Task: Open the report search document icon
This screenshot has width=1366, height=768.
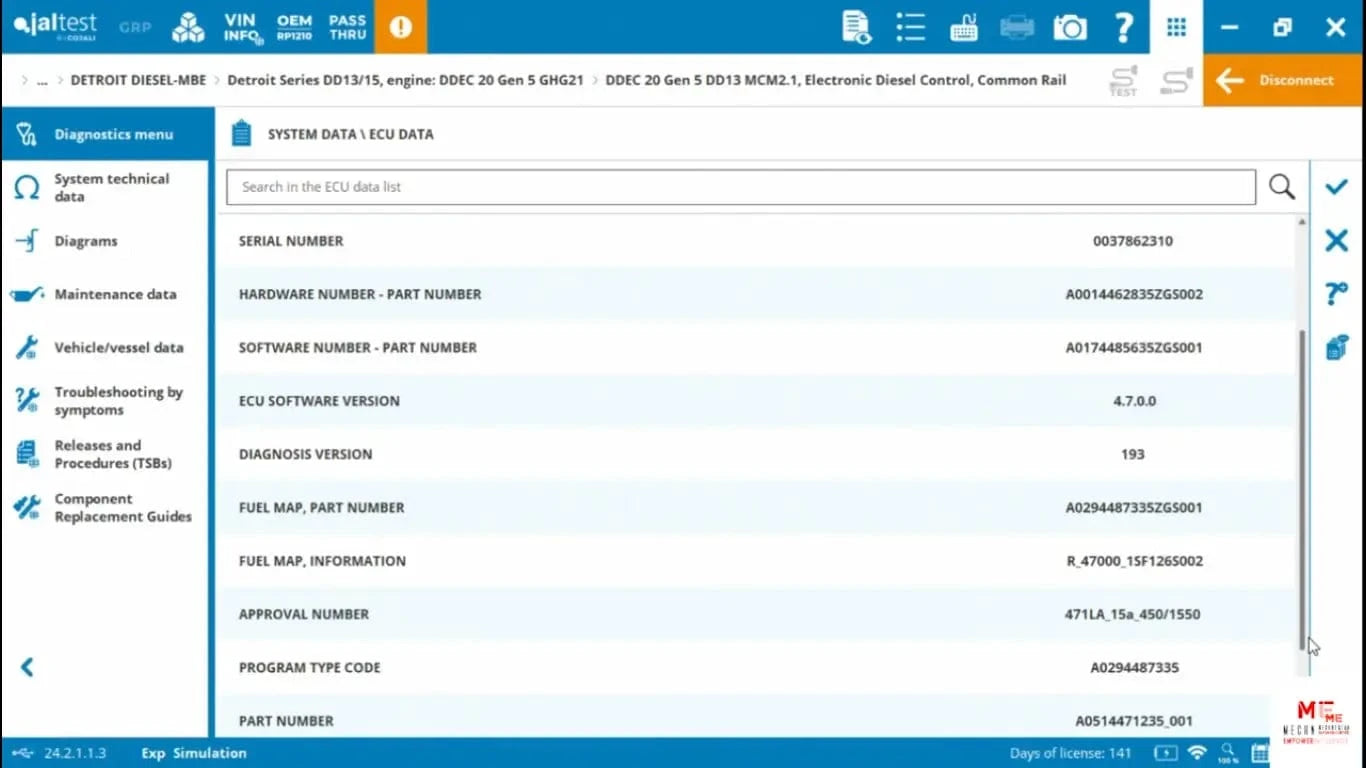Action: pos(857,27)
